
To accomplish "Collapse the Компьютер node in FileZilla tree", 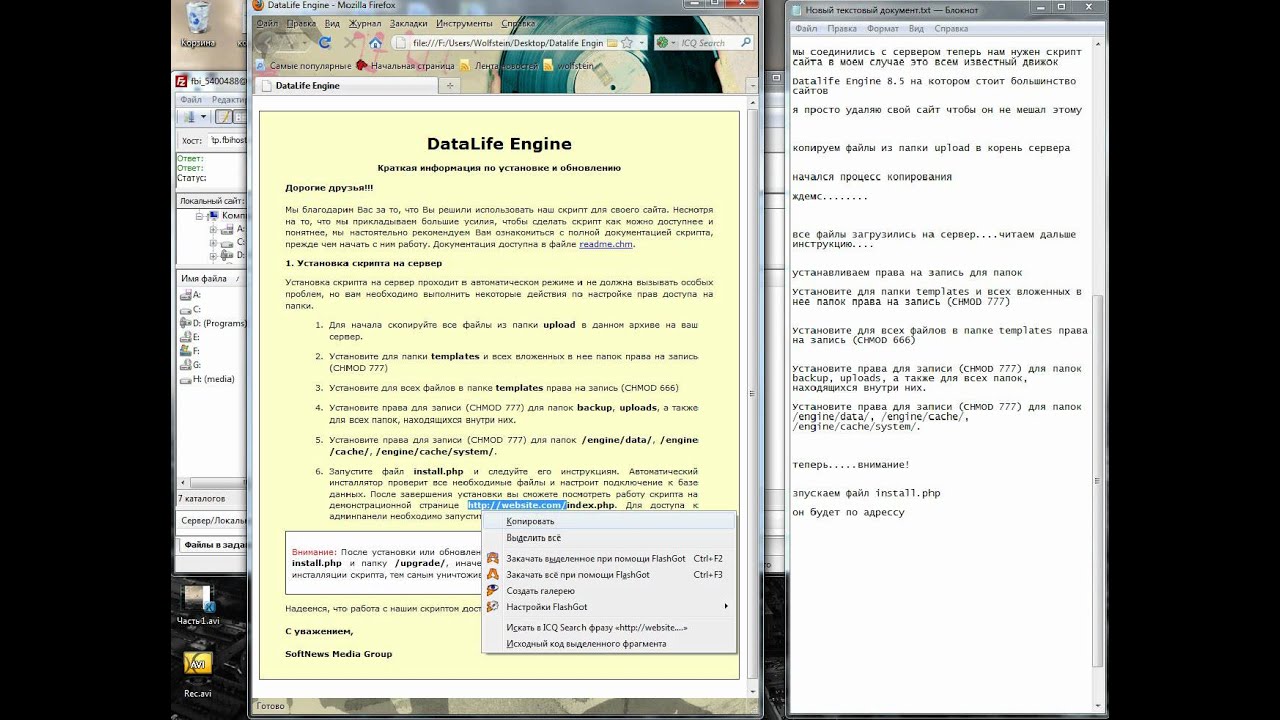I will click(x=200, y=216).
